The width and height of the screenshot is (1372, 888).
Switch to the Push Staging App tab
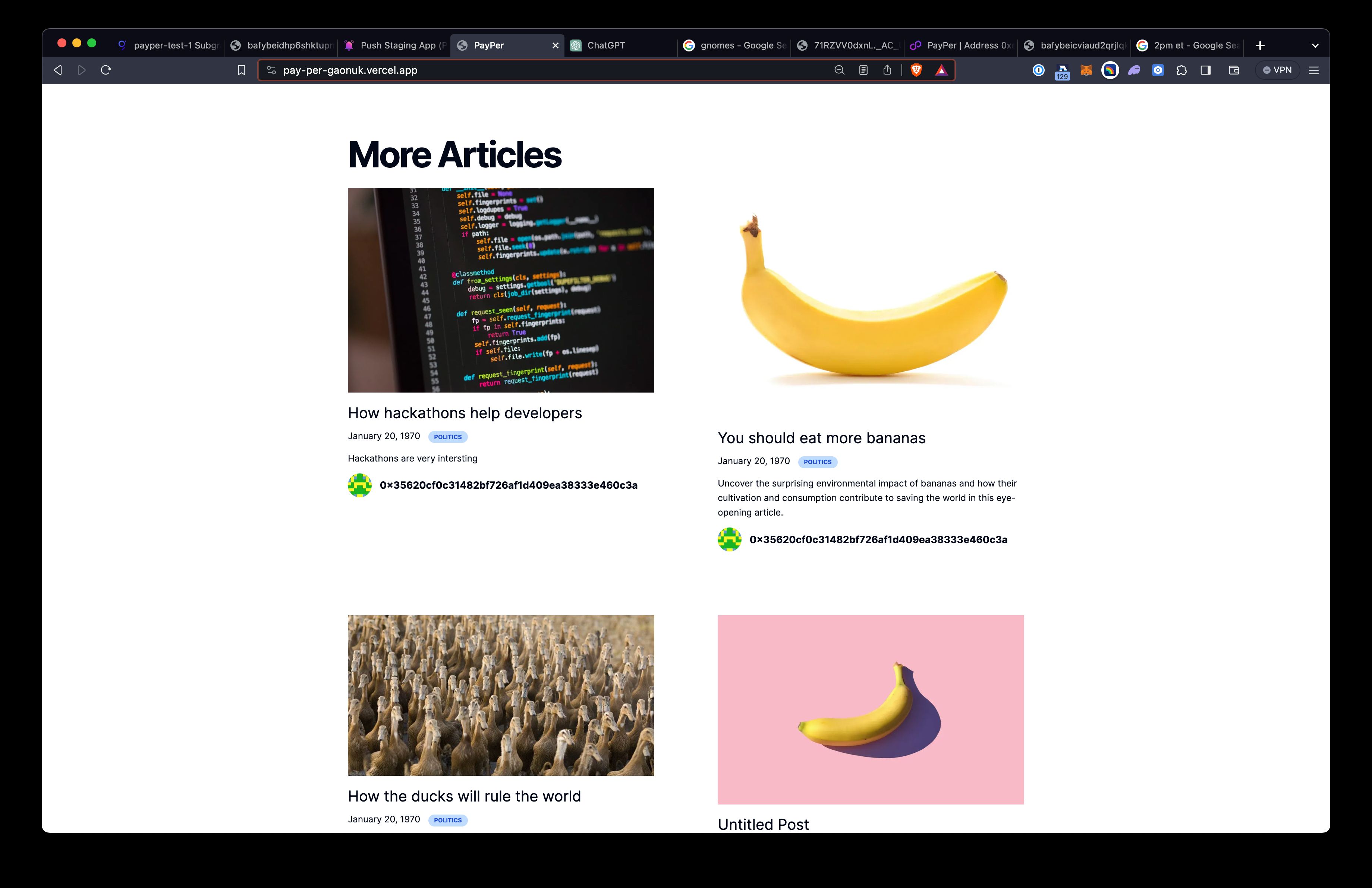click(396, 45)
